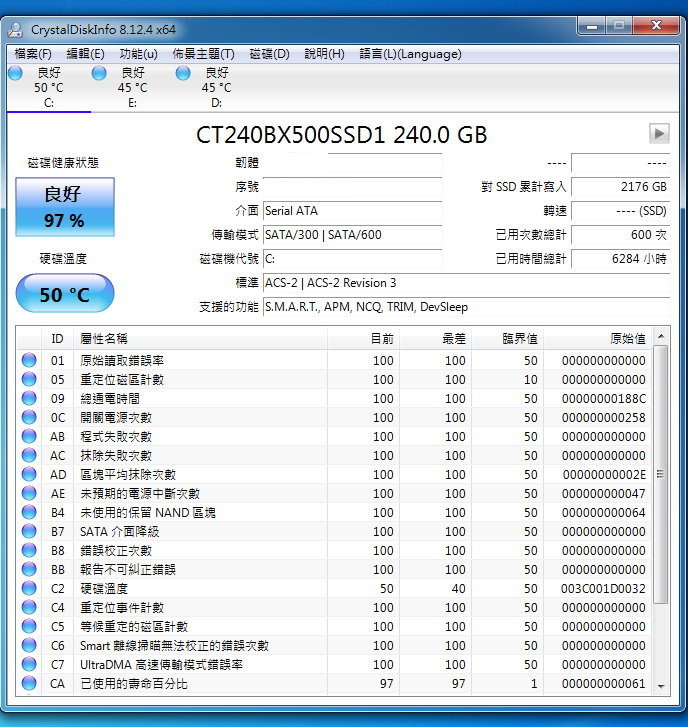Click status orb for attribute 01 原始讀取錯誤率

click(29, 360)
